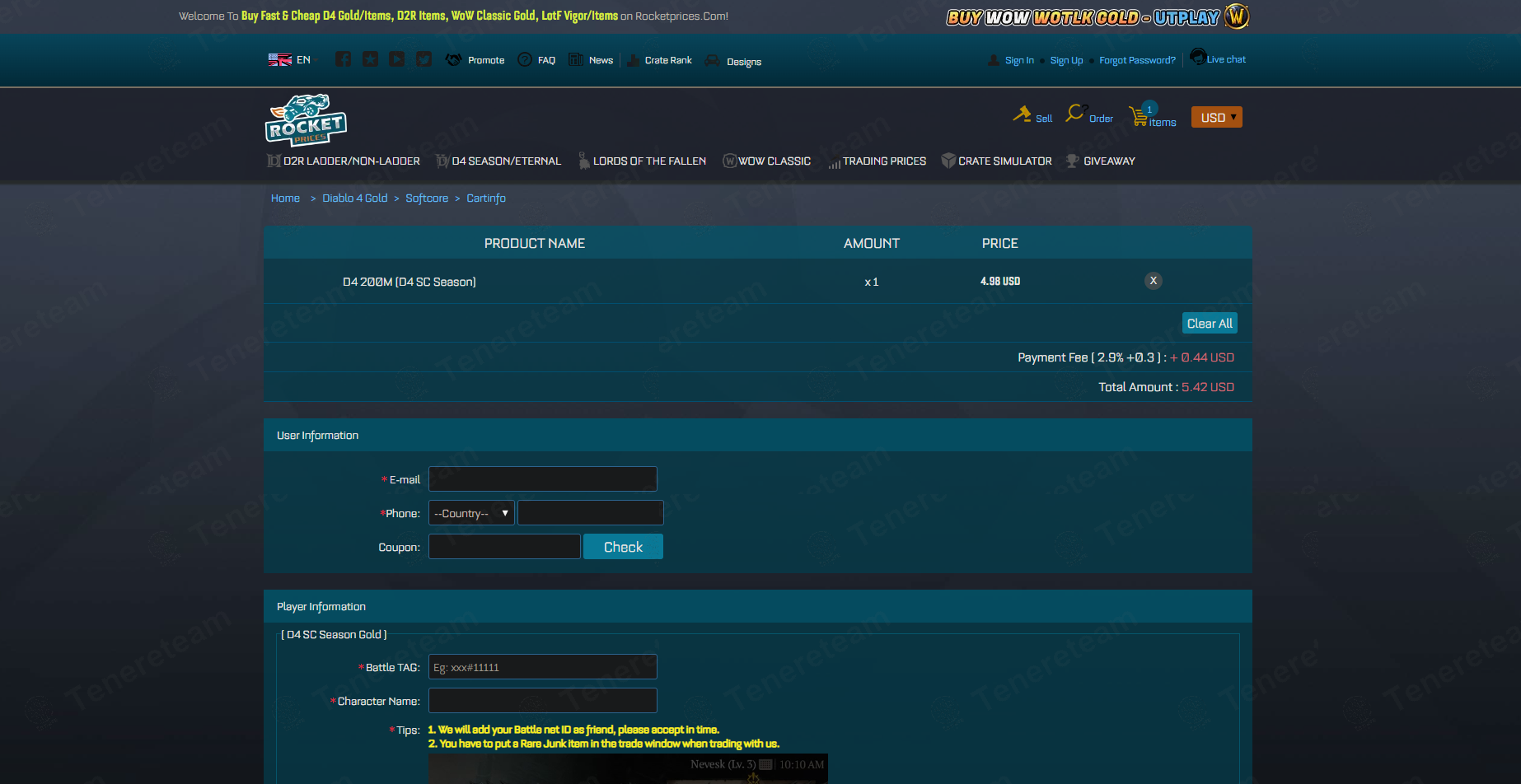Focus the E-mail input field
This screenshot has height=784, width=1521.
pyautogui.click(x=543, y=479)
